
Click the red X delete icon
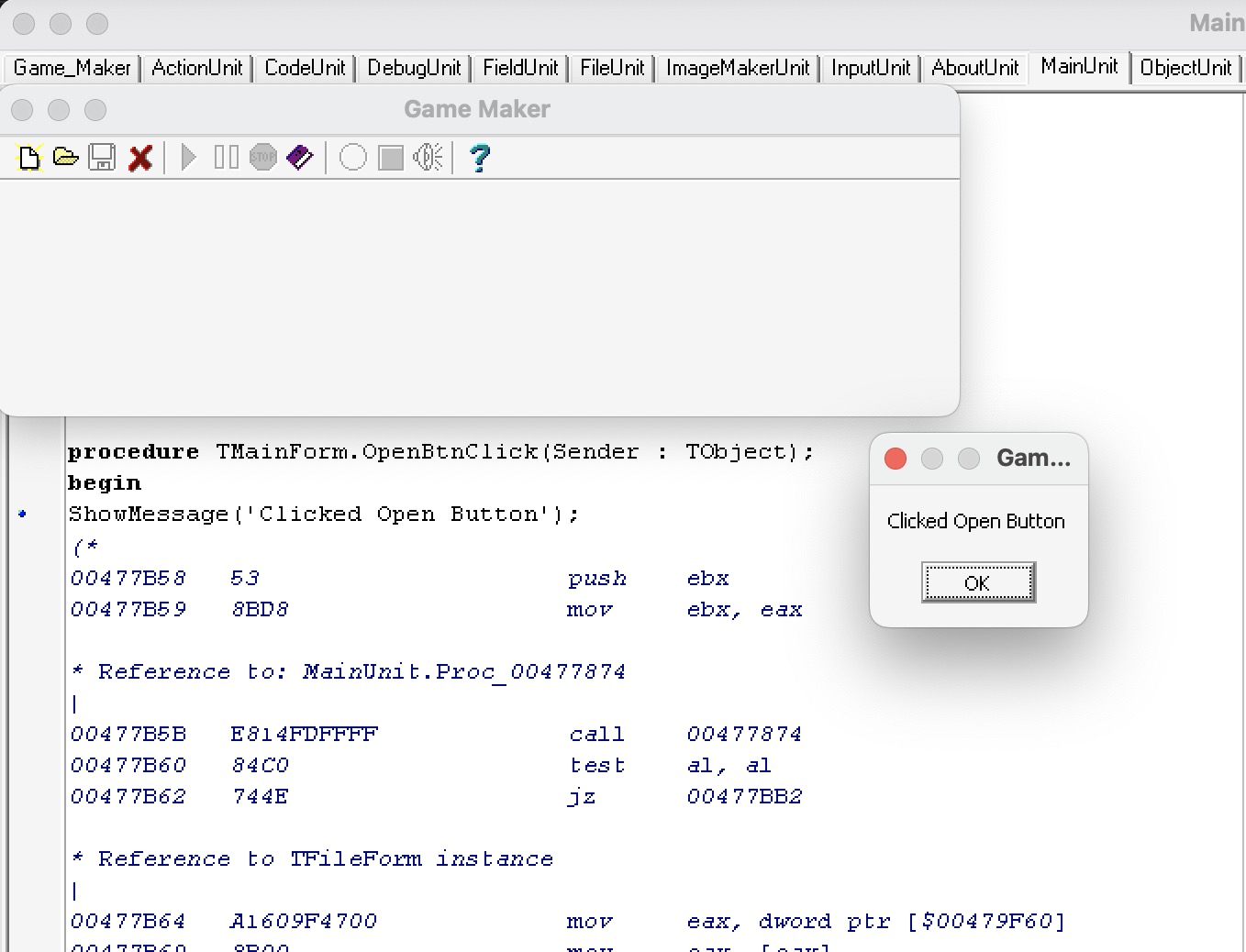point(139,158)
